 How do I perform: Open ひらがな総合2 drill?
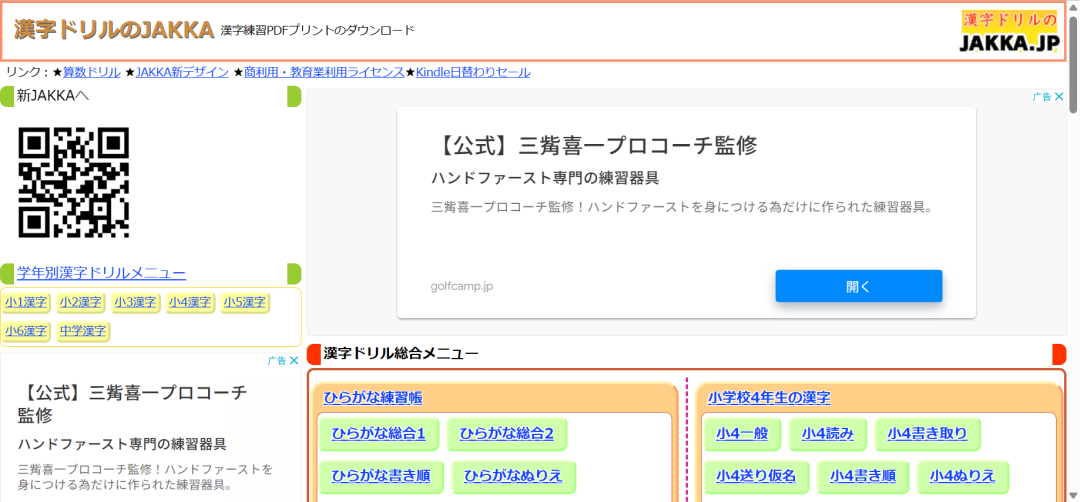(507, 434)
